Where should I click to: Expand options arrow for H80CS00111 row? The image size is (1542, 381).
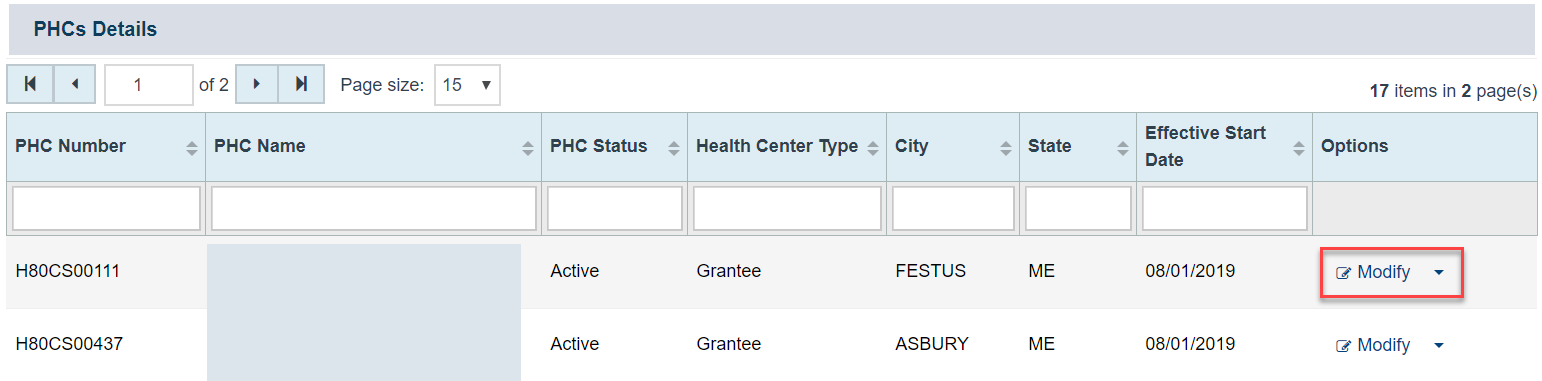tap(1439, 272)
